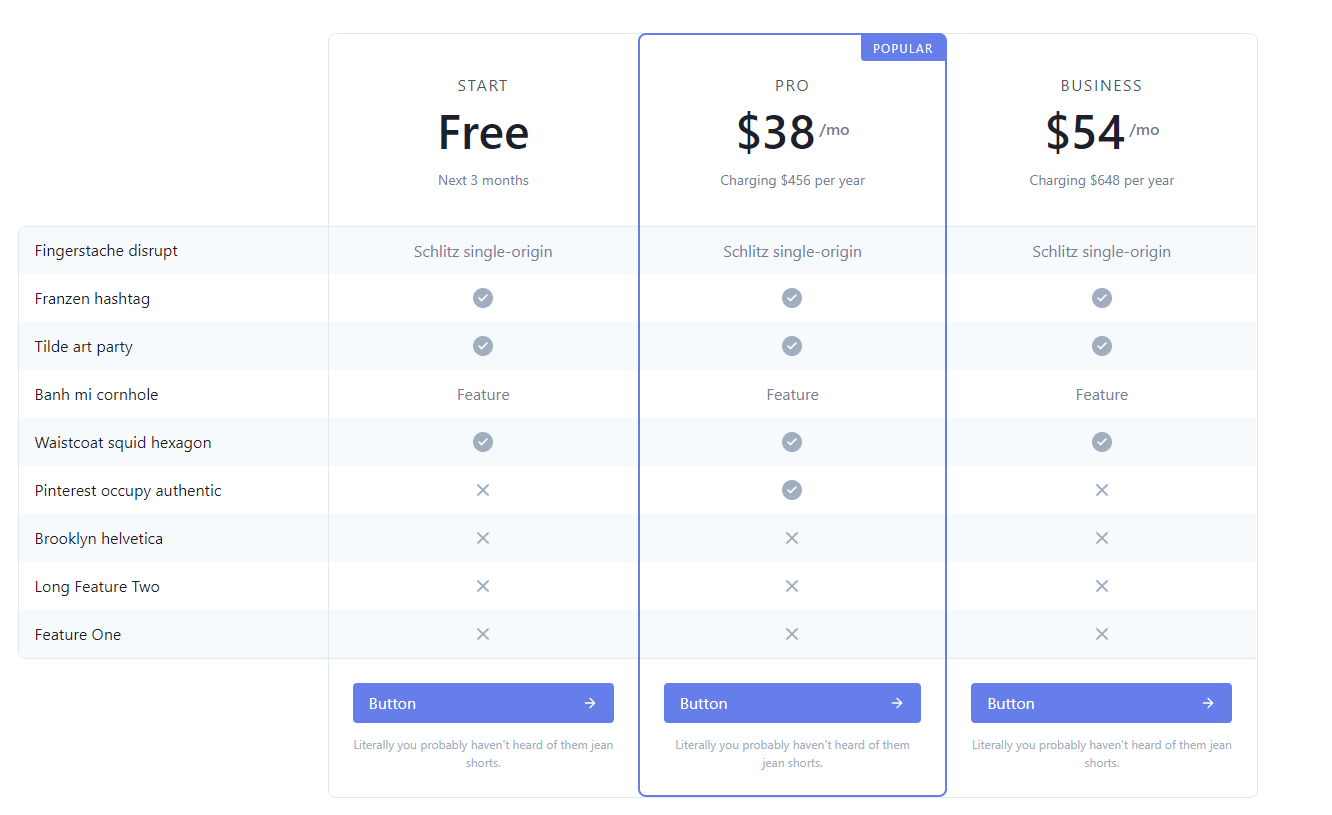Click the X icon for Brooklyn helvetica under Start
The height and width of the screenshot is (815, 1332).
[483, 538]
